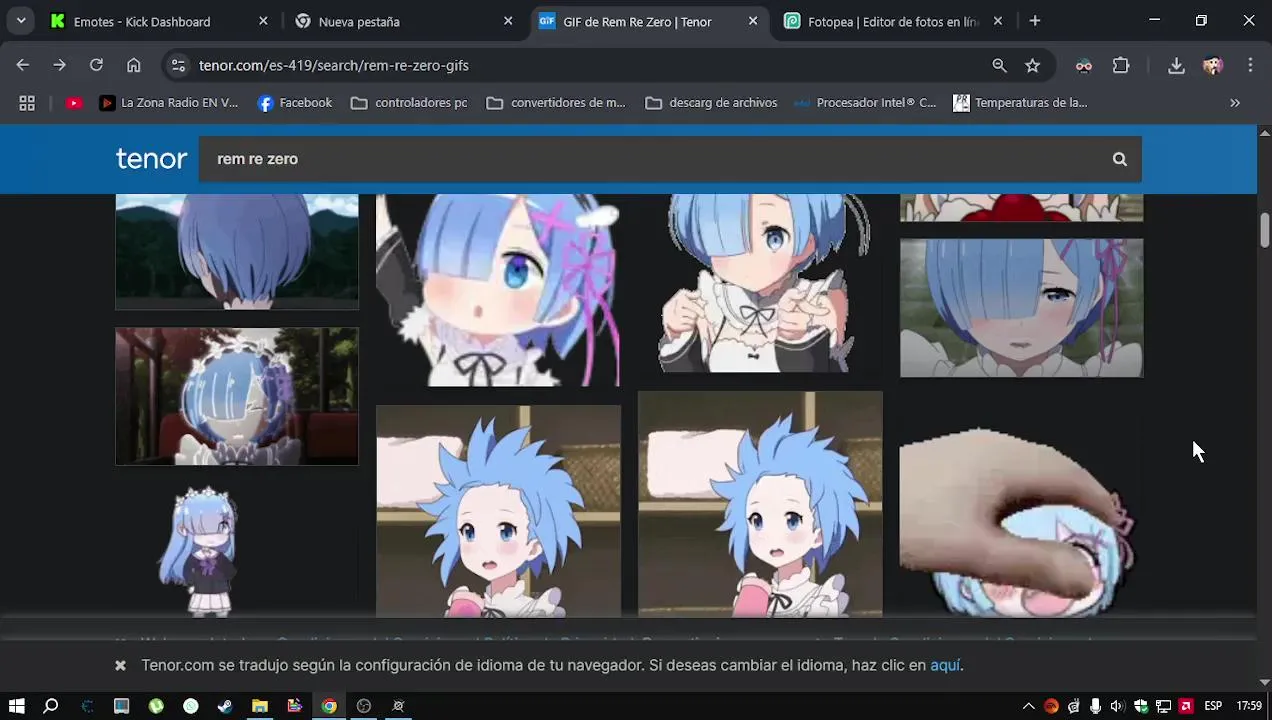Open the Windows Start menu
The image size is (1272, 720).
coord(16,706)
